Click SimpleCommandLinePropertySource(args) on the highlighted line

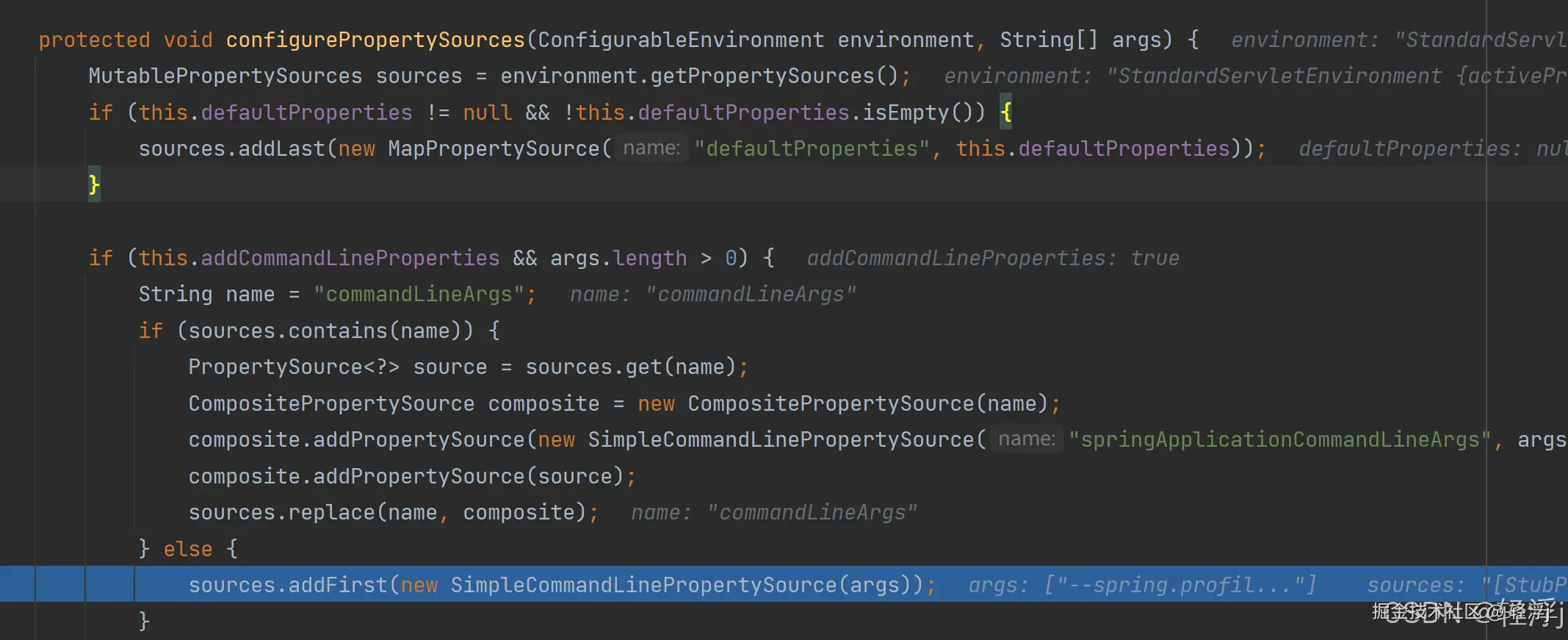[681, 585]
